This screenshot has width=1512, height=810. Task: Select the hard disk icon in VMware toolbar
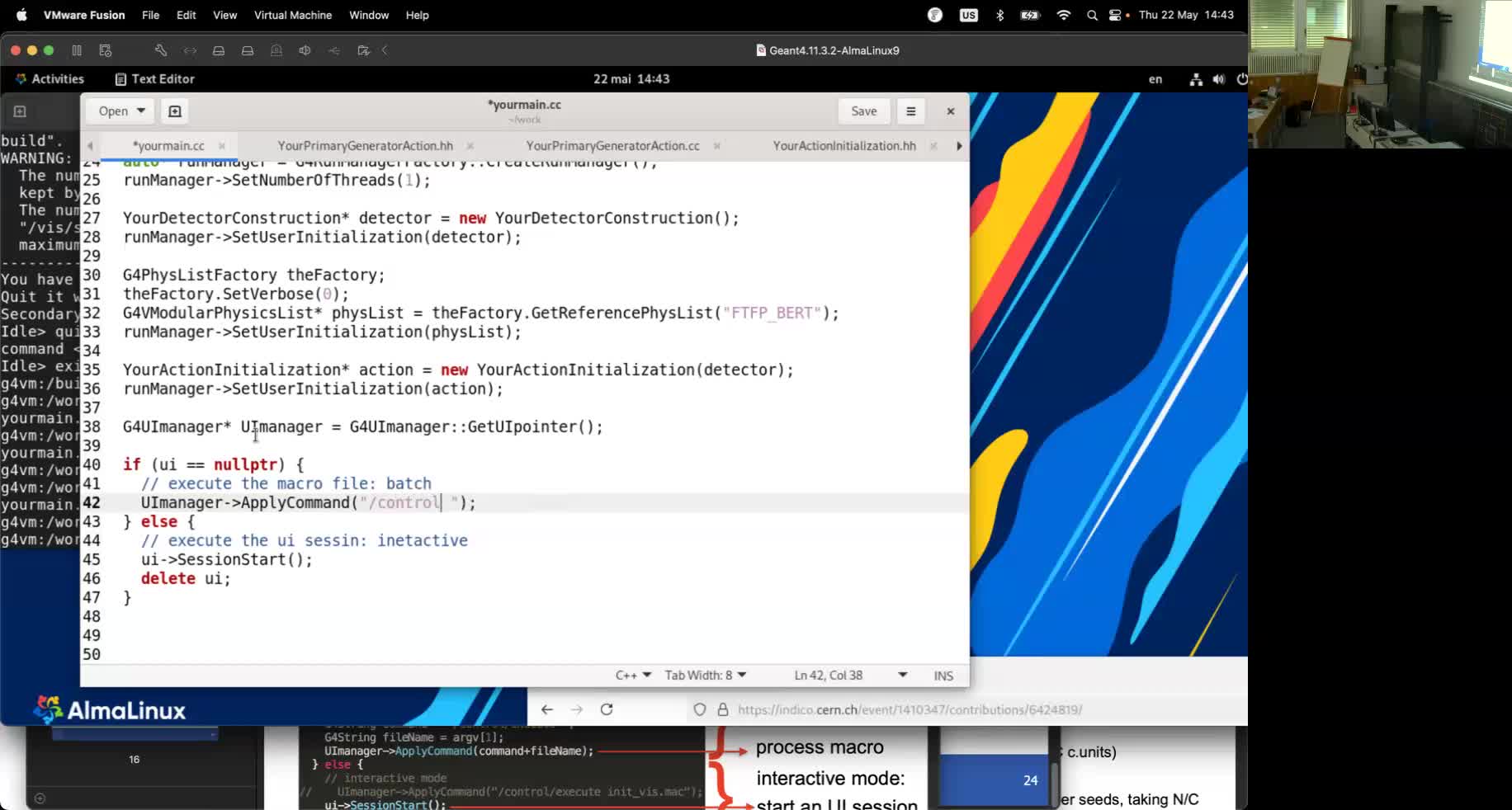point(219,50)
